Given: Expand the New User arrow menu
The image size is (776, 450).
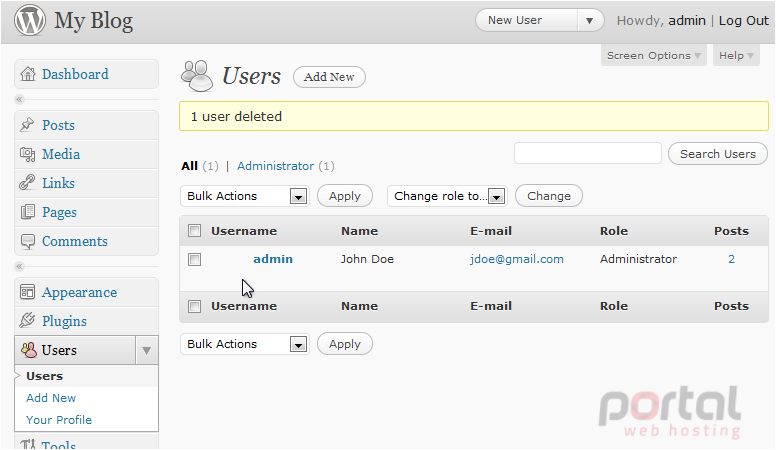Looking at the screenshot, I should 589,21.
